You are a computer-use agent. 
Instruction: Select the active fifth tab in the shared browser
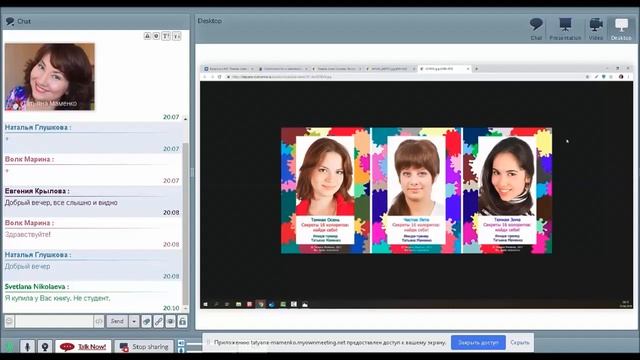(446, 69)
